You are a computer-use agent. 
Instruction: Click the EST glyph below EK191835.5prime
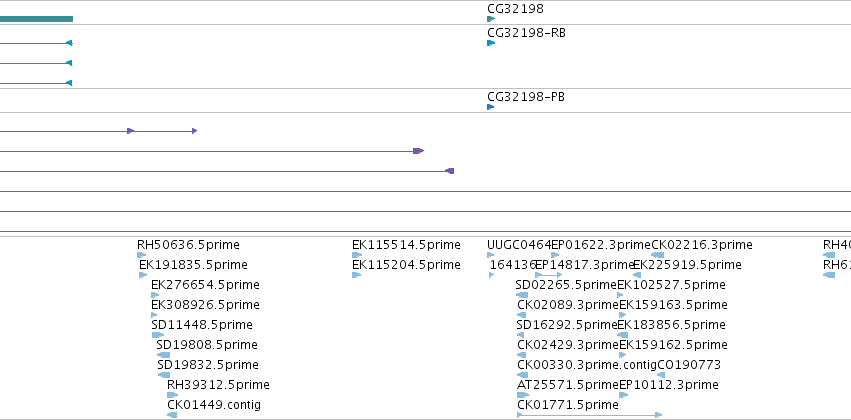pos(143,275)
